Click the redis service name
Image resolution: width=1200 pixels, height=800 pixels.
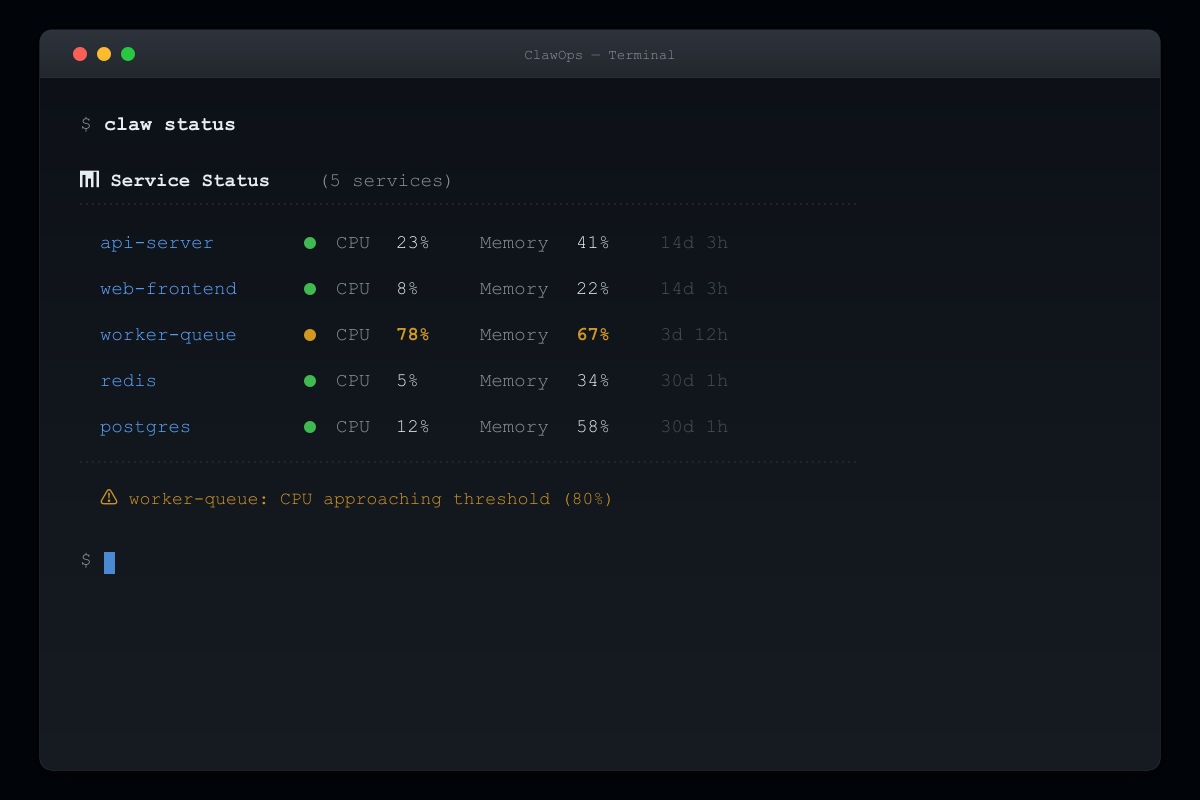tap(128, 381)
